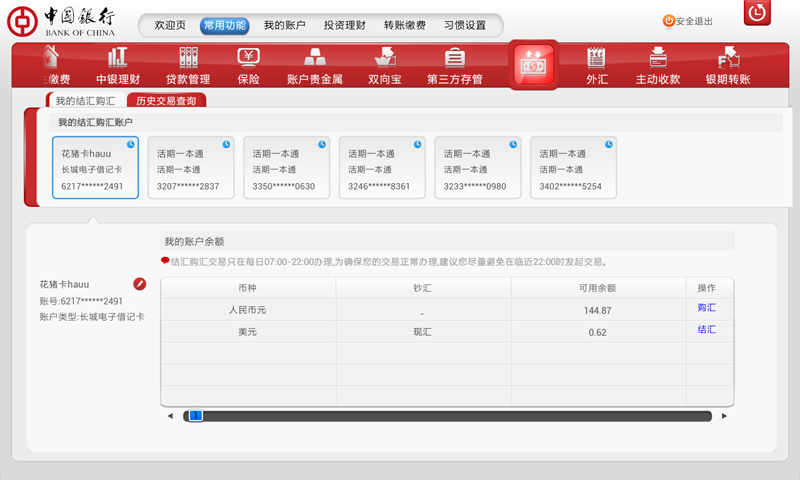The width and height of the screenshot is (800, 480).
Task: Open the 双向宝 icon
Action: point(385,65)
